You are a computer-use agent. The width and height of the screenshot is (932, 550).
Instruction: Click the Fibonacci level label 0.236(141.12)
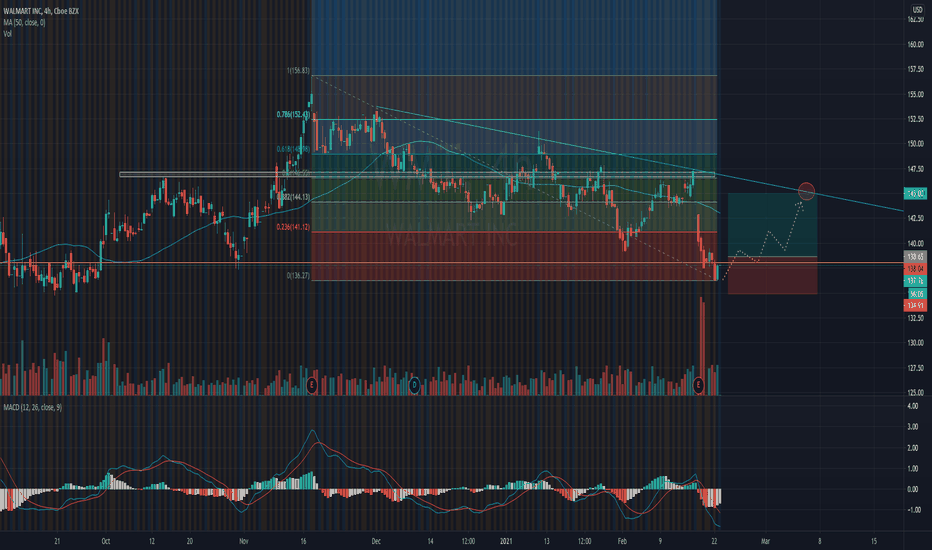[x=293, y=227]
